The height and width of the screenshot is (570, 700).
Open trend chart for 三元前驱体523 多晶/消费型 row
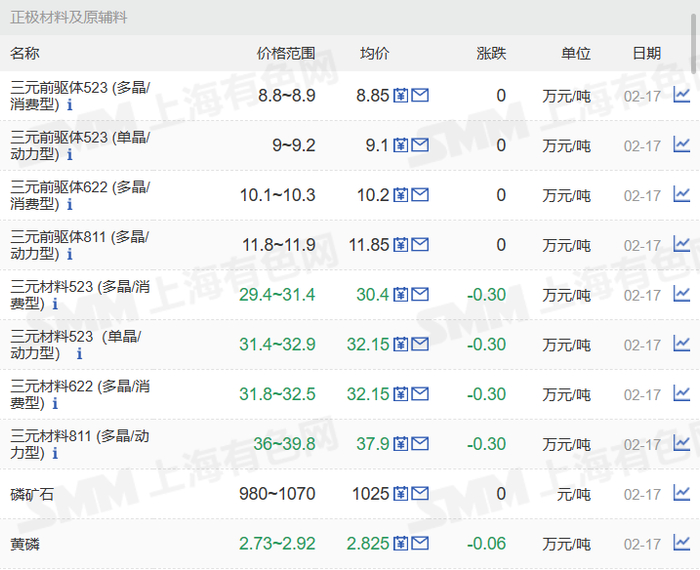[x=682, y=95]
